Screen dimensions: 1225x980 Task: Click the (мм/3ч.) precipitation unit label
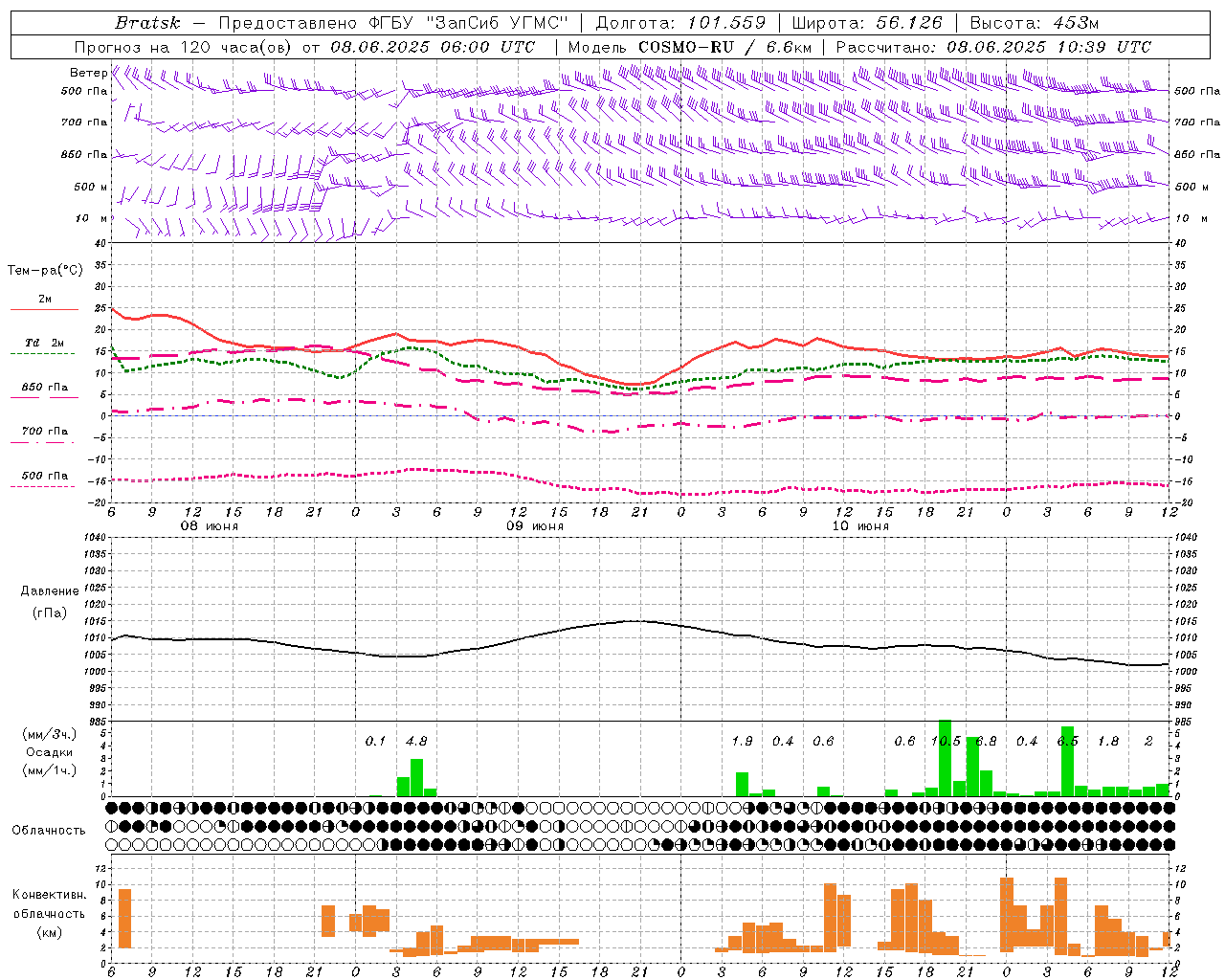pyautogui.click(x=49, y=734)
